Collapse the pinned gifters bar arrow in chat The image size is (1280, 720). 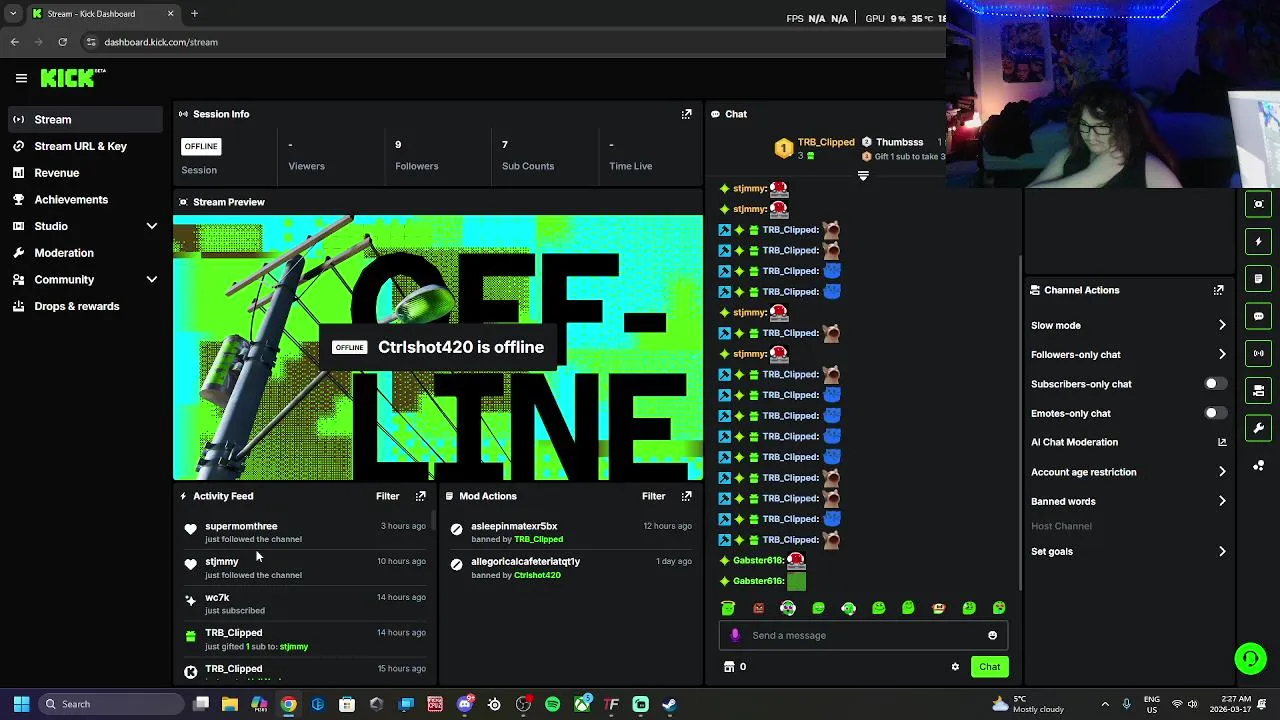[863, 176]
